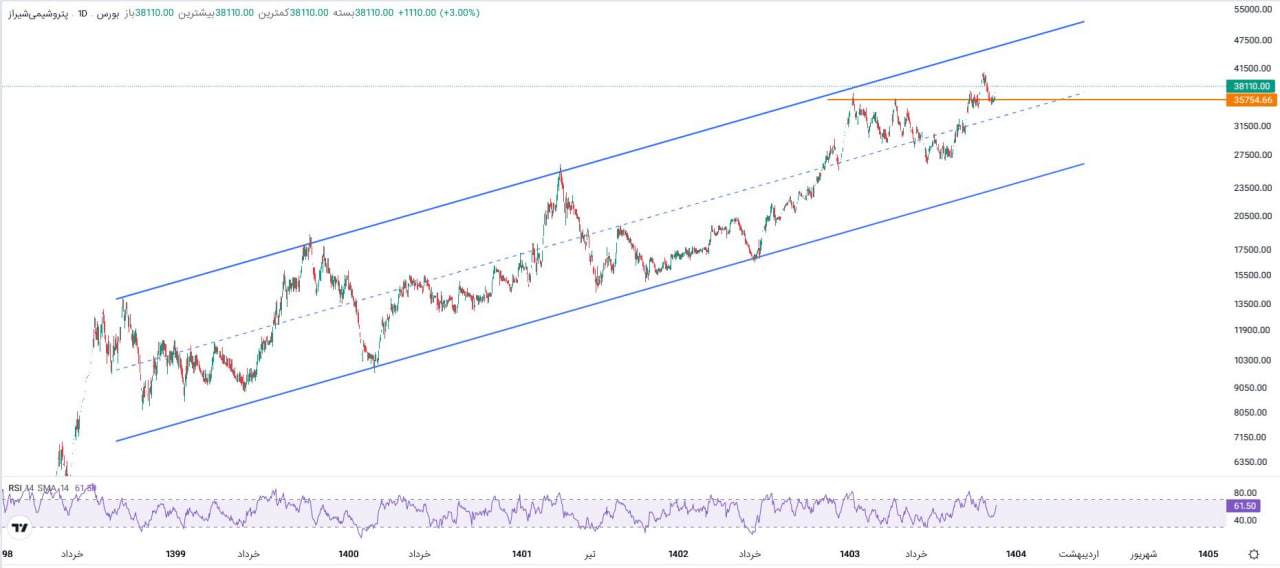
Task: Click the orange 35754.66 price label
Action: [1251, 100]
